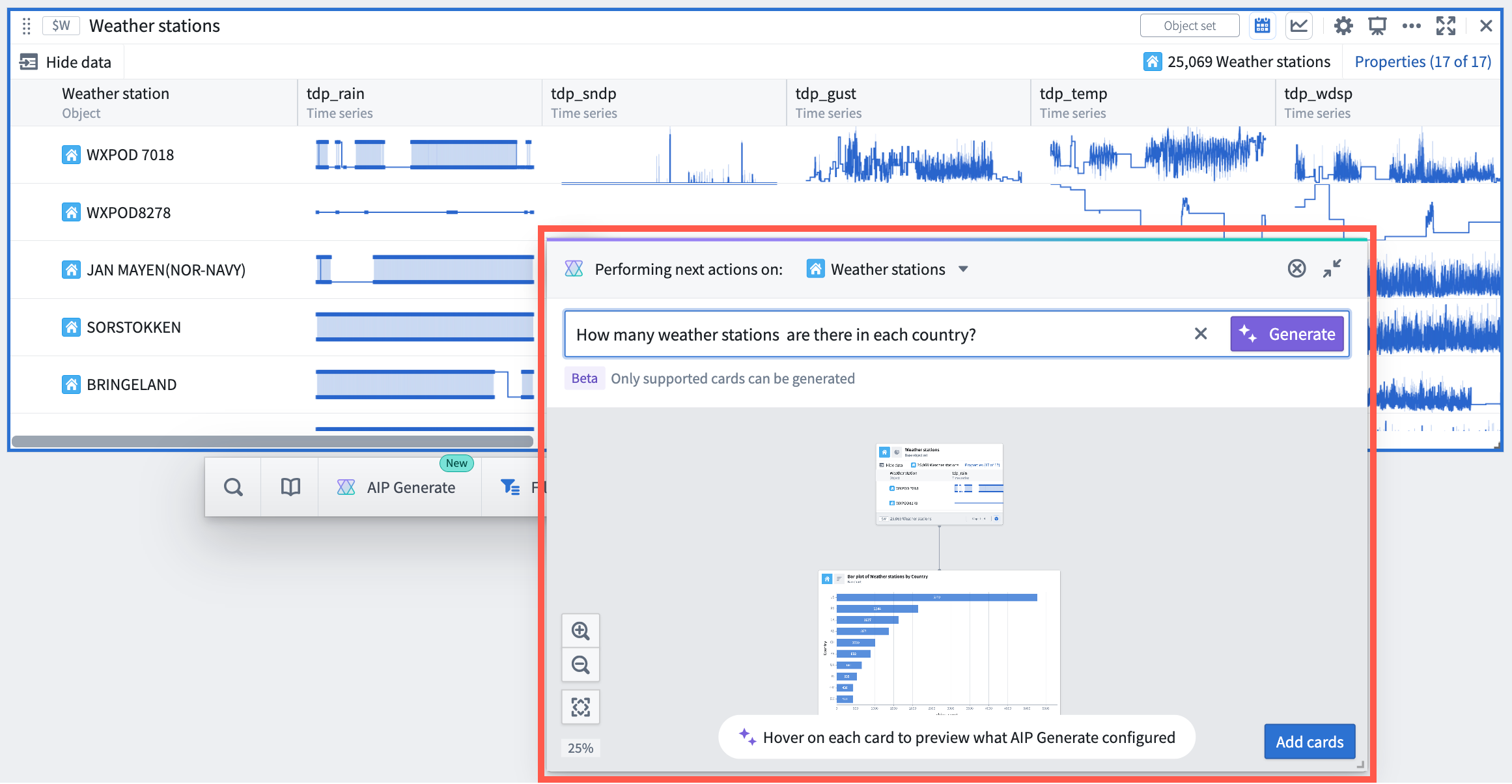Screen dimensions: 1512x784
Task: Open the JAN MAYEN(NOR-NAVY) station row
Action: click(x=166, y=270)
